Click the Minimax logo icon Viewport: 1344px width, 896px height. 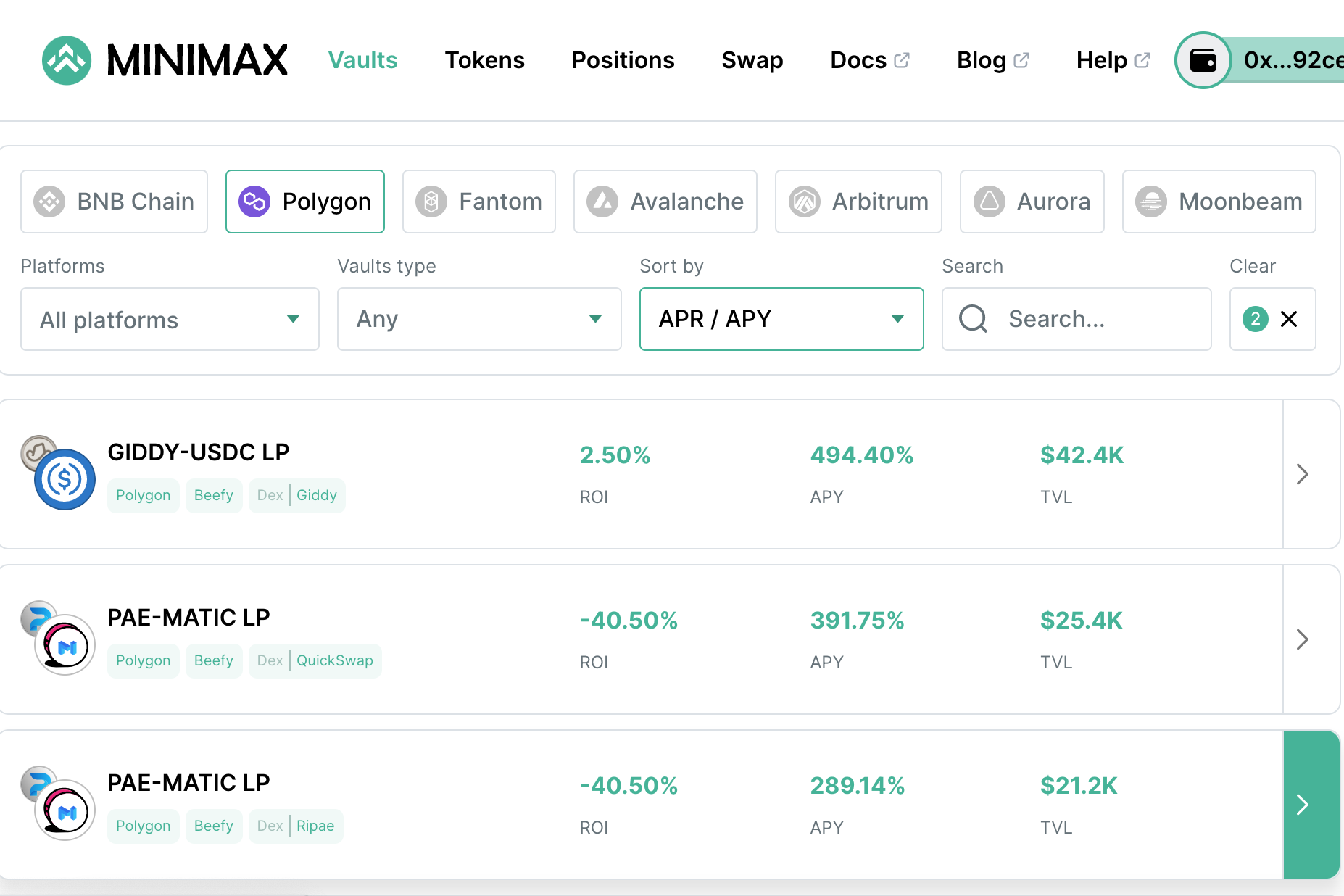coord(67,60)
